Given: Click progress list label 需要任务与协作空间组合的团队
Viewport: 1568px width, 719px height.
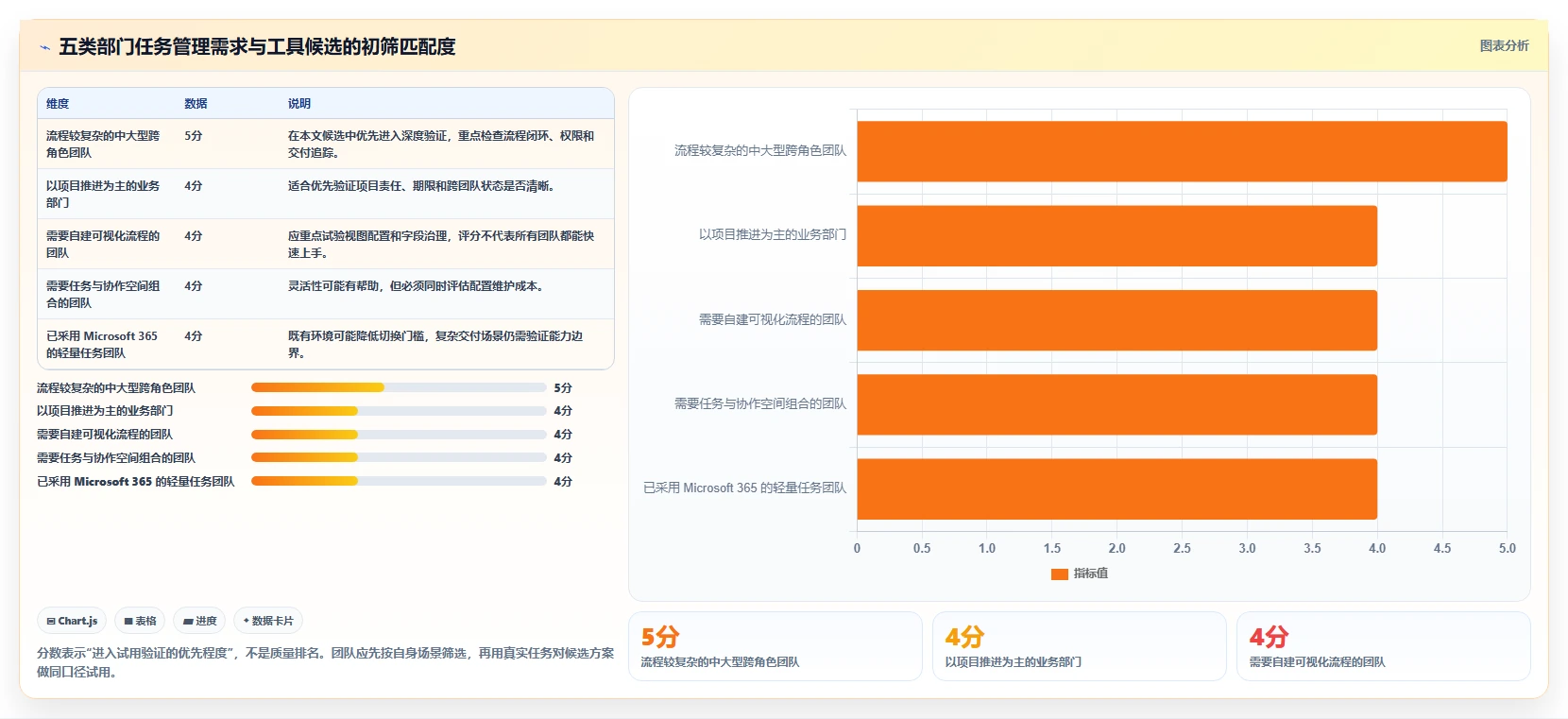Looking at the screenshot, I should pos(116,458).
